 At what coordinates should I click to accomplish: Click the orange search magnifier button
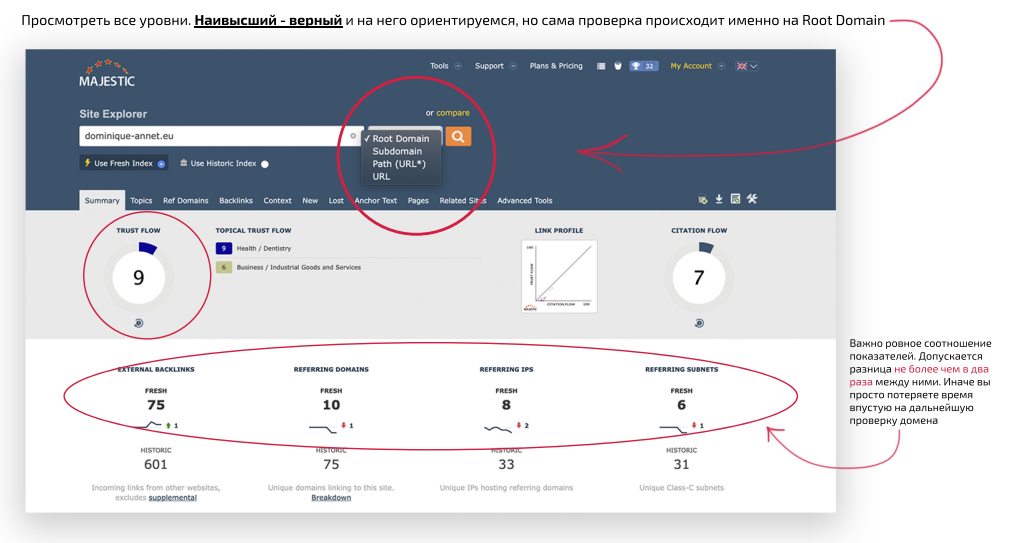[x=458, y=137]
